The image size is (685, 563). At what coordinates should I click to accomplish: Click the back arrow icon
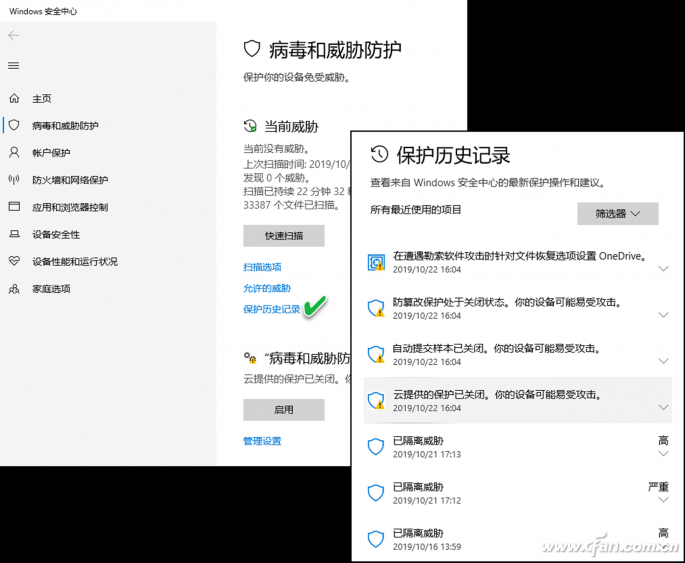coord(13,36)
